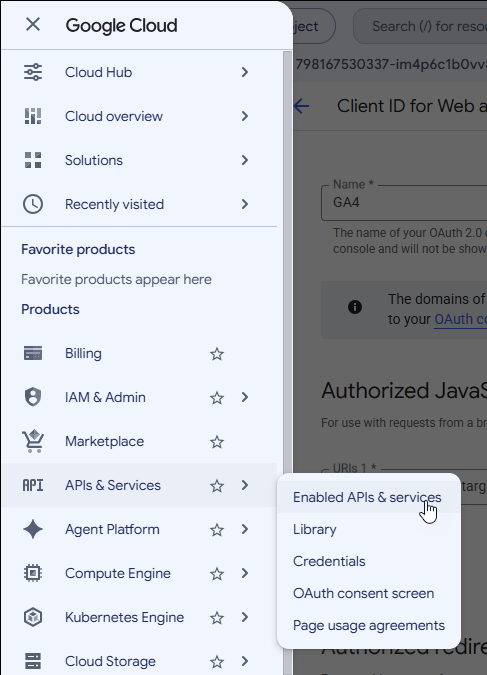Click the Products section heading
The image size is (487, 675).
click(50, 309)
